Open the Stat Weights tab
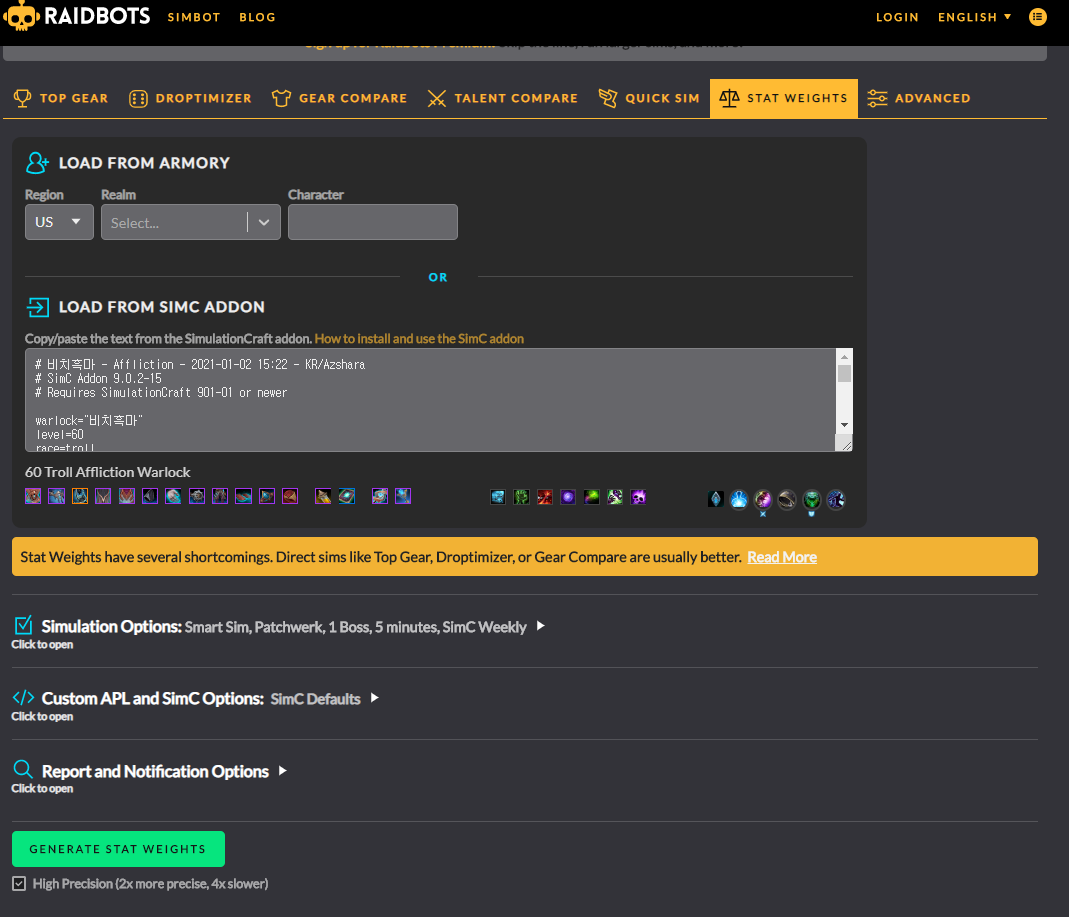 coord(784,98)
